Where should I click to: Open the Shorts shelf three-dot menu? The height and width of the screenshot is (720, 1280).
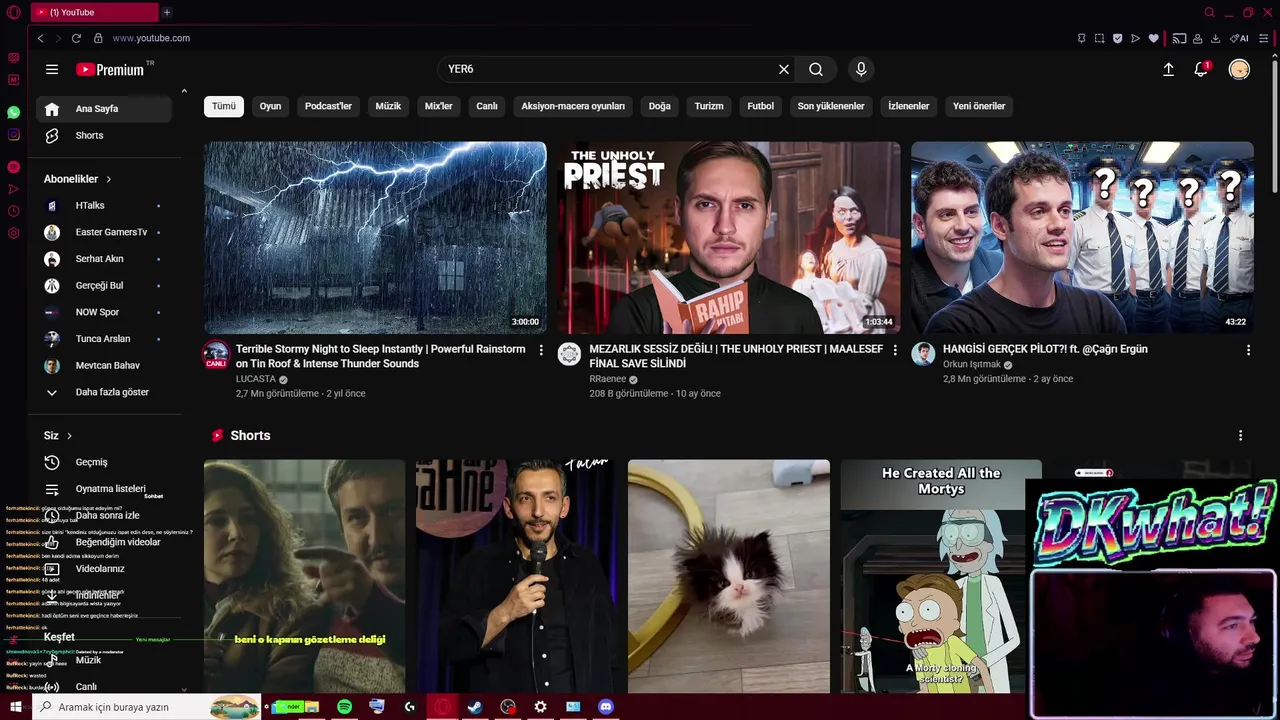pos(1240,436)
